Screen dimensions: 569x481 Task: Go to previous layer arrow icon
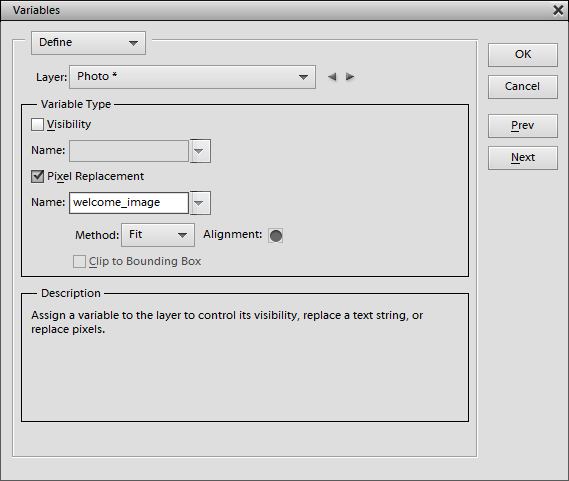332,77
